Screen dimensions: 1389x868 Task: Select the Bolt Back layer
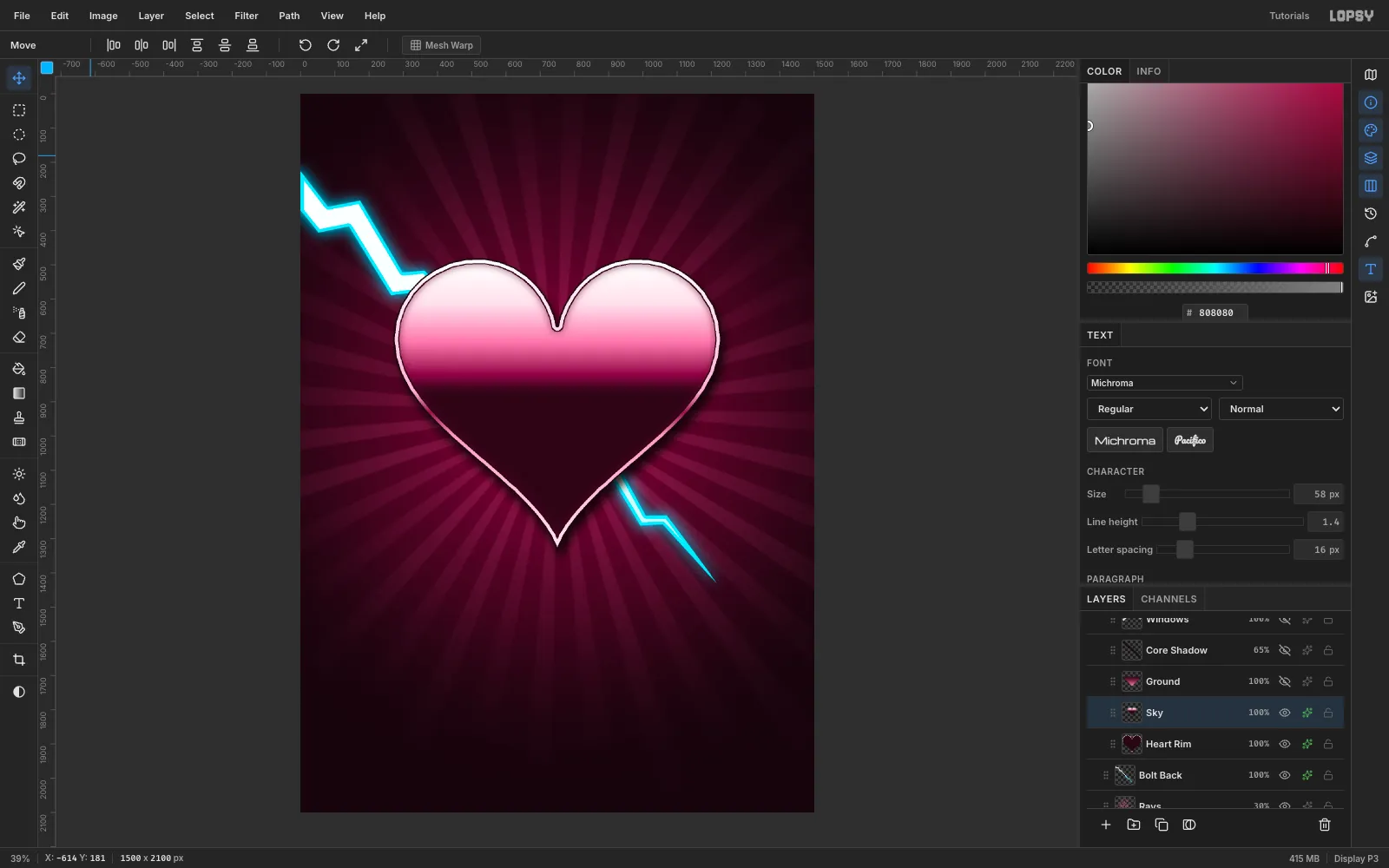1215,775
